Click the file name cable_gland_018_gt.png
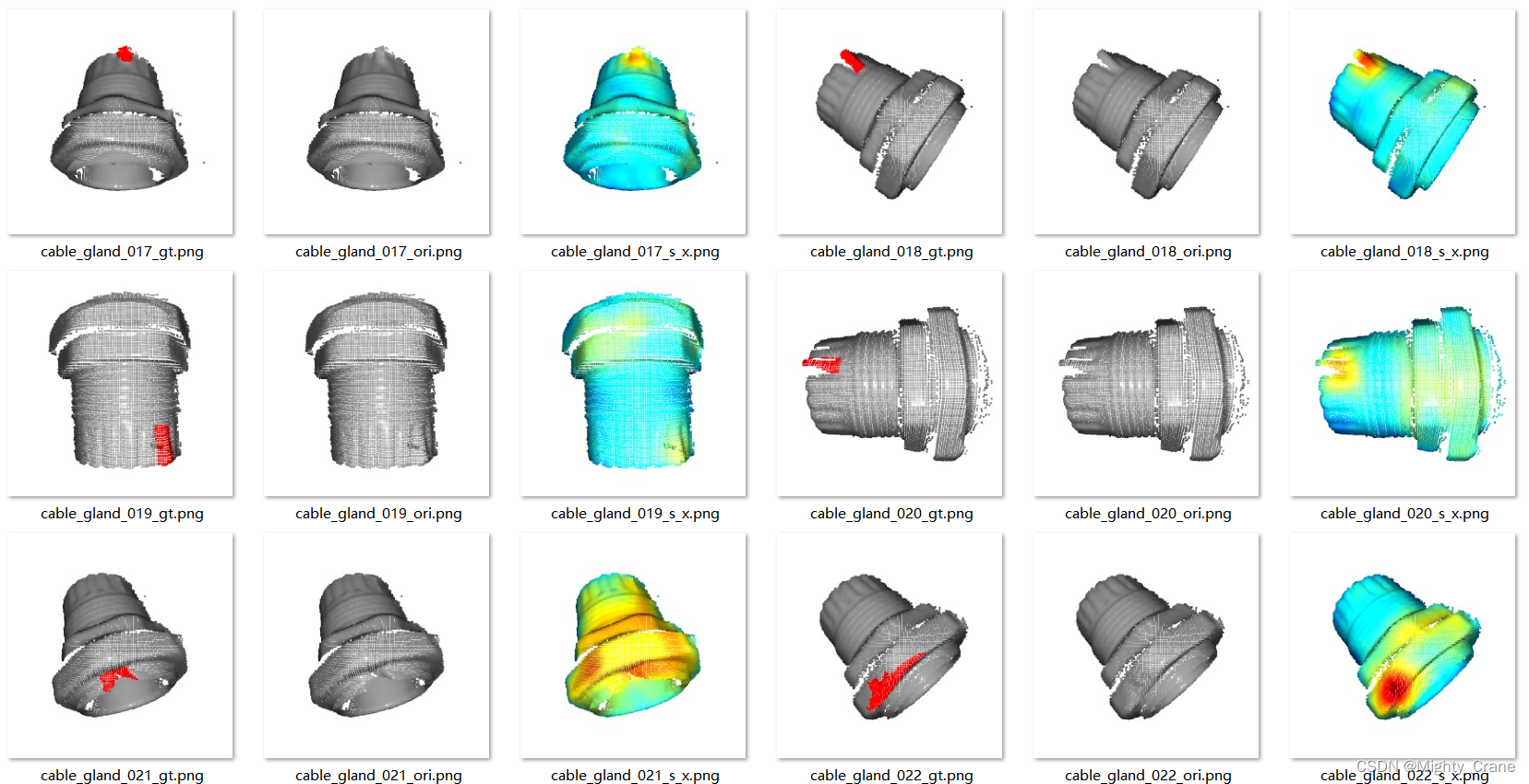The image size is (1529, 784). point(891,252)
